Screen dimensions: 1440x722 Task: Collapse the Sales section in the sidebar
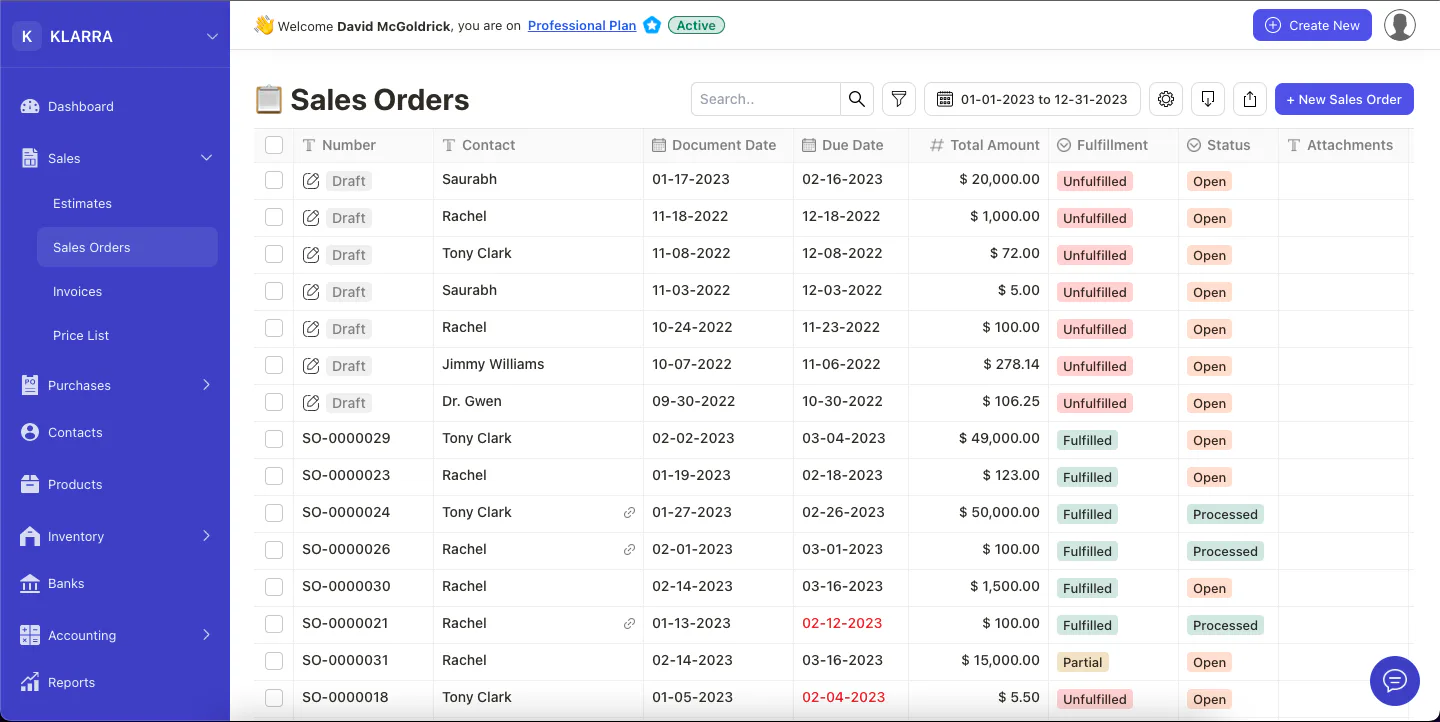pyautogui.click(x=206, y=157)
